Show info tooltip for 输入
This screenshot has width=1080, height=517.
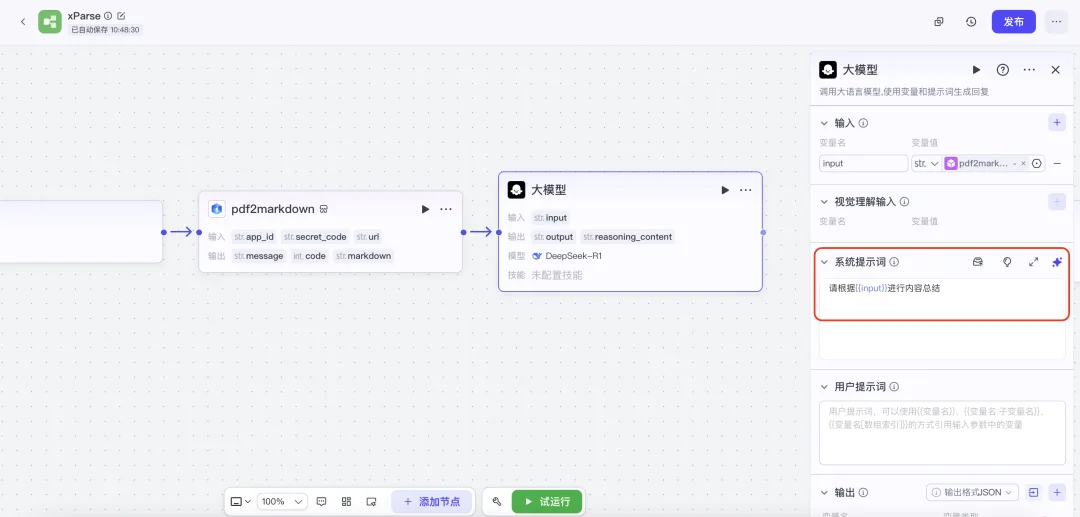863,123
